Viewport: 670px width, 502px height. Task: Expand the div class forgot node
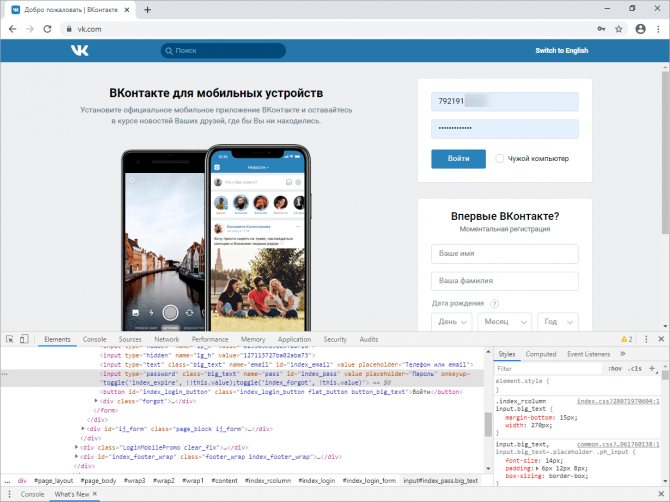tap(96, 401)
